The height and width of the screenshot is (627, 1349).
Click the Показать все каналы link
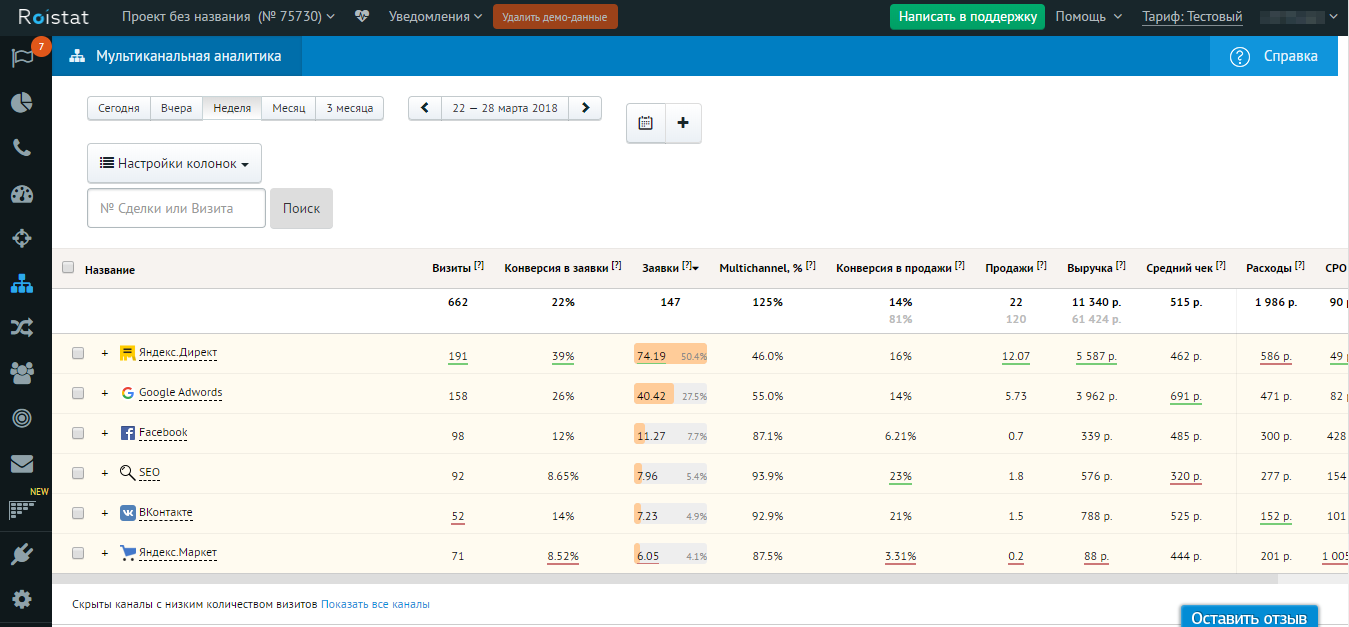click(375, 604)
